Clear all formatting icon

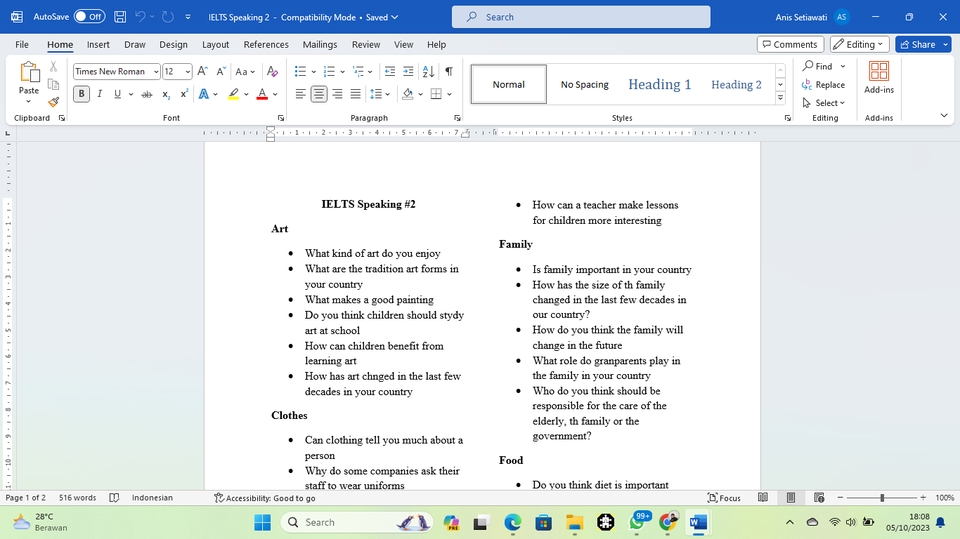(x=272, y=72)
